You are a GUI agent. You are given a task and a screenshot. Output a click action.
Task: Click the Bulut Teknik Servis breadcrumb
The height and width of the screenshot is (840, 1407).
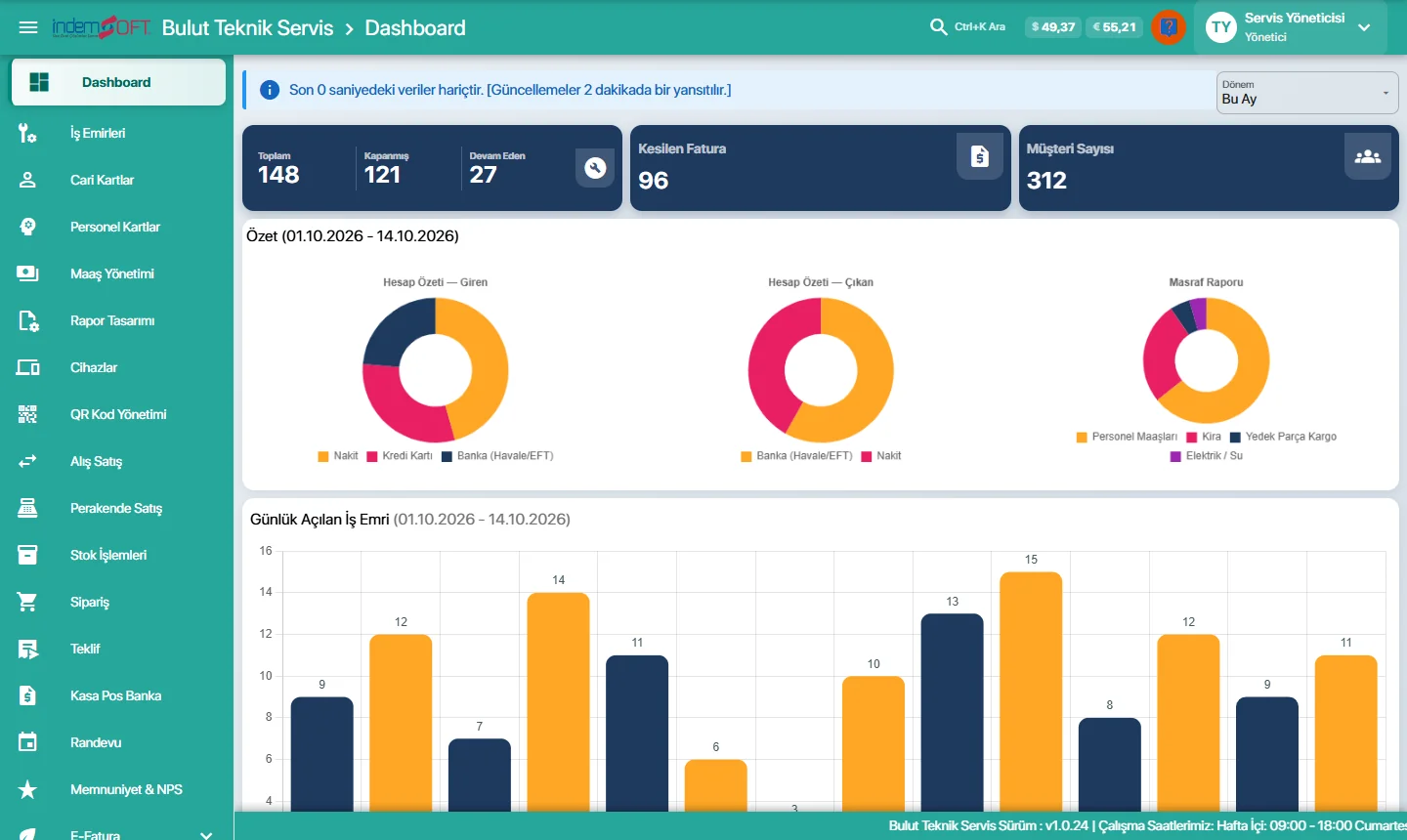(x=247, y=27)
